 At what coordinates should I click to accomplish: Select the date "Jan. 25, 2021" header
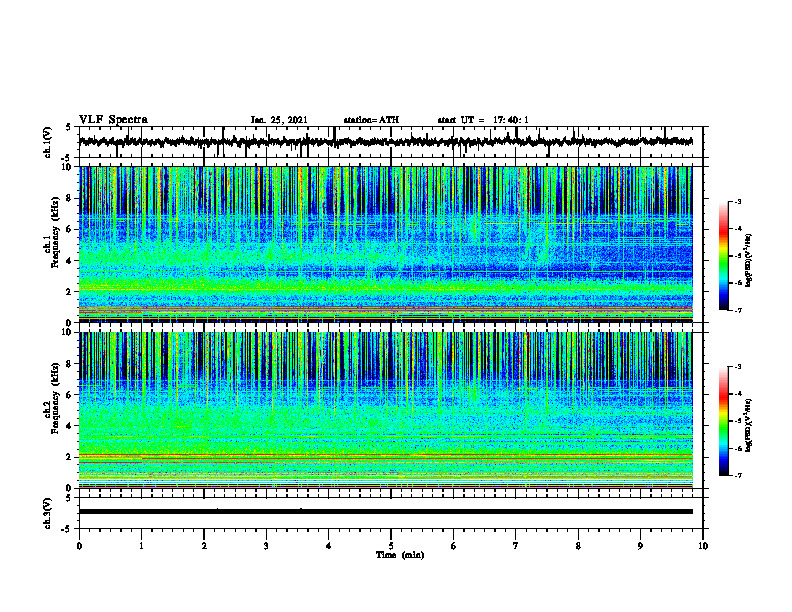(x=279, y=120)
